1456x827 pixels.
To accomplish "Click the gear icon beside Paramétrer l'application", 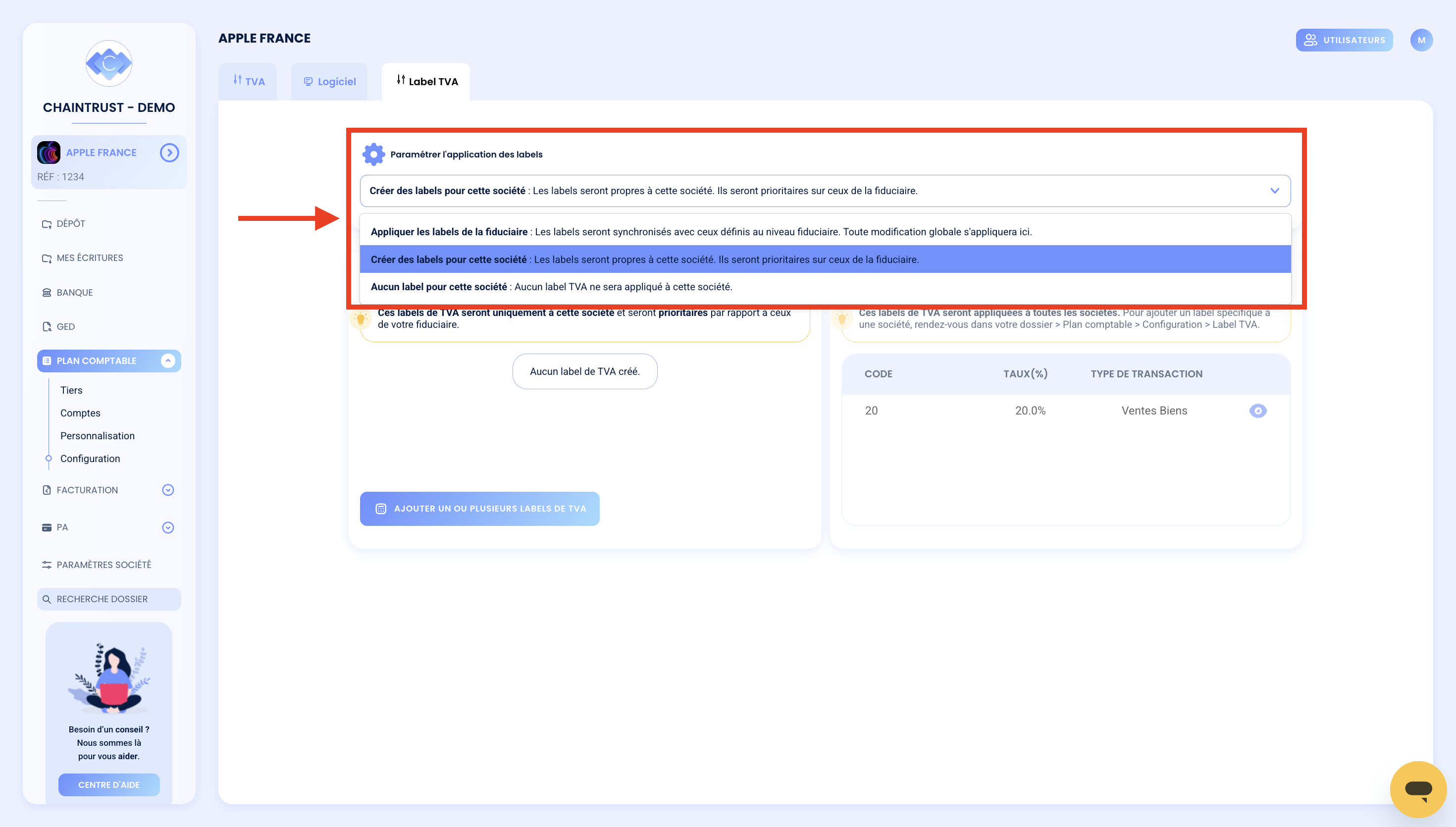I will point(373,154).
